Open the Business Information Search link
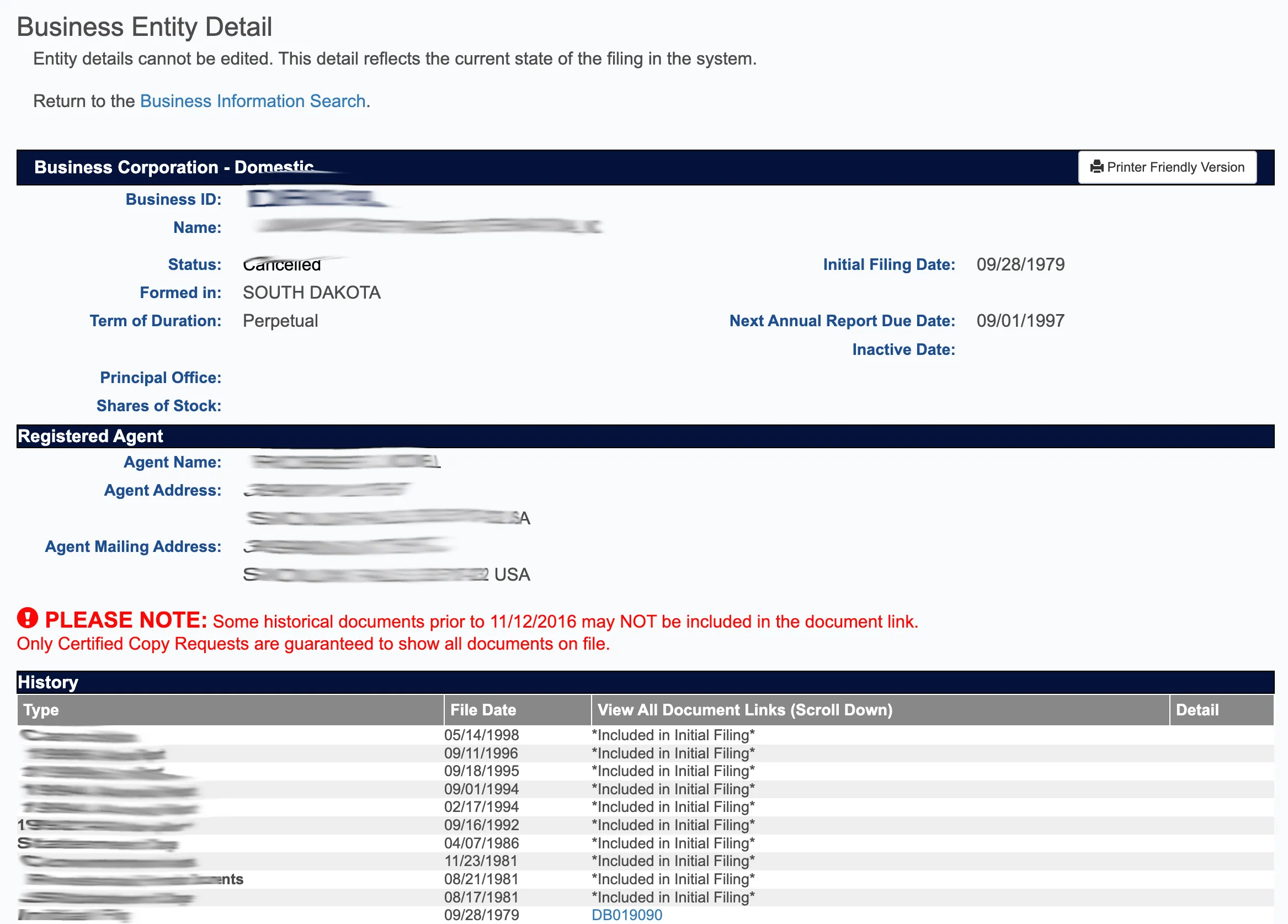1288x924 pixels. coord(253,101)
